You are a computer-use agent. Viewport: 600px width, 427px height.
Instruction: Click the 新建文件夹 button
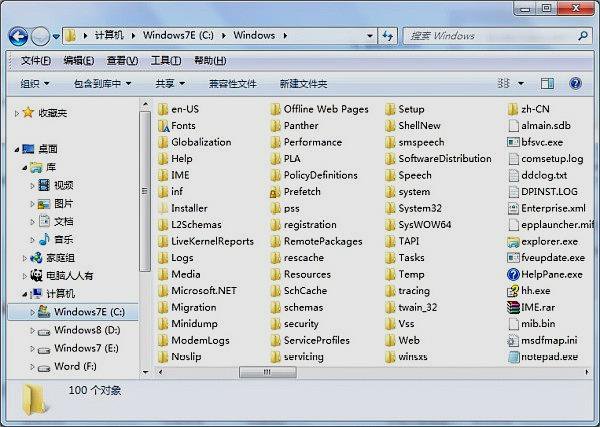coord(303,83)
